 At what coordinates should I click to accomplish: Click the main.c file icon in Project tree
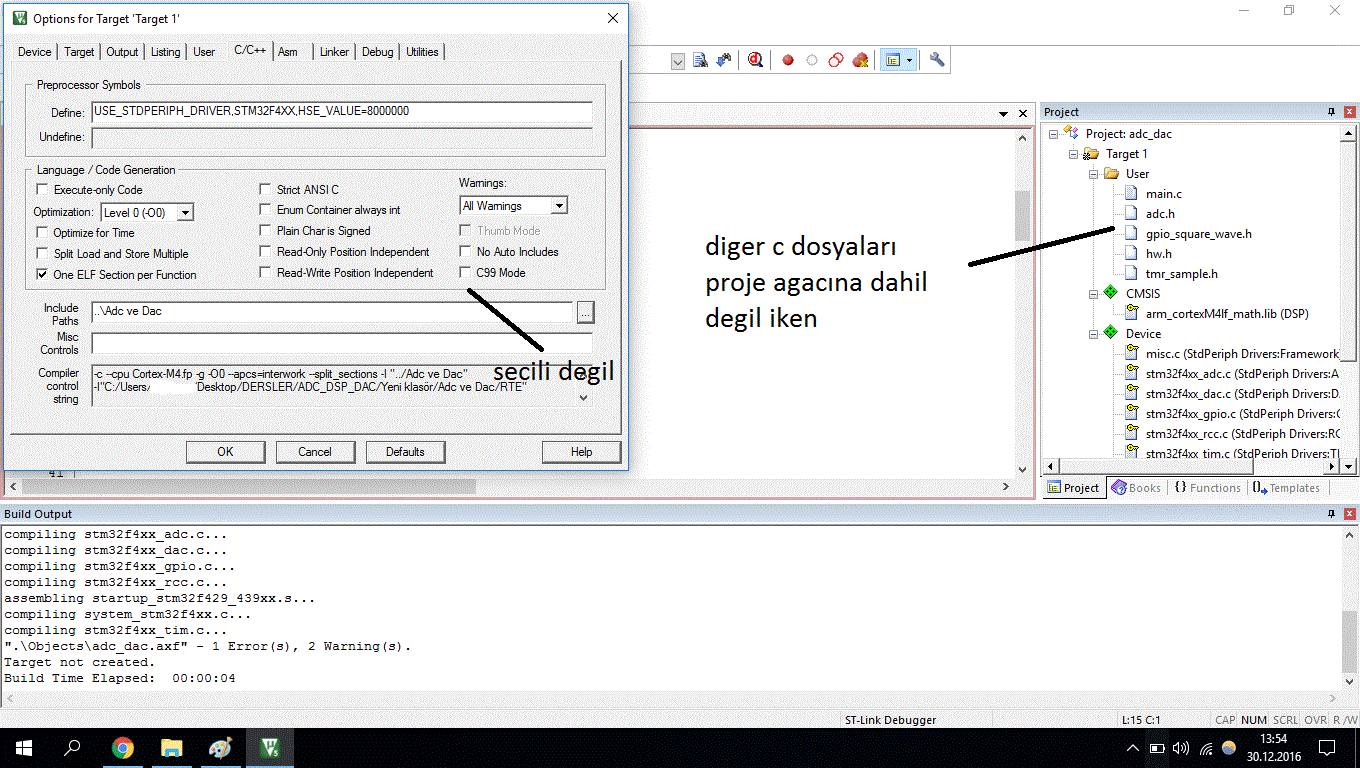point(1130,194)
